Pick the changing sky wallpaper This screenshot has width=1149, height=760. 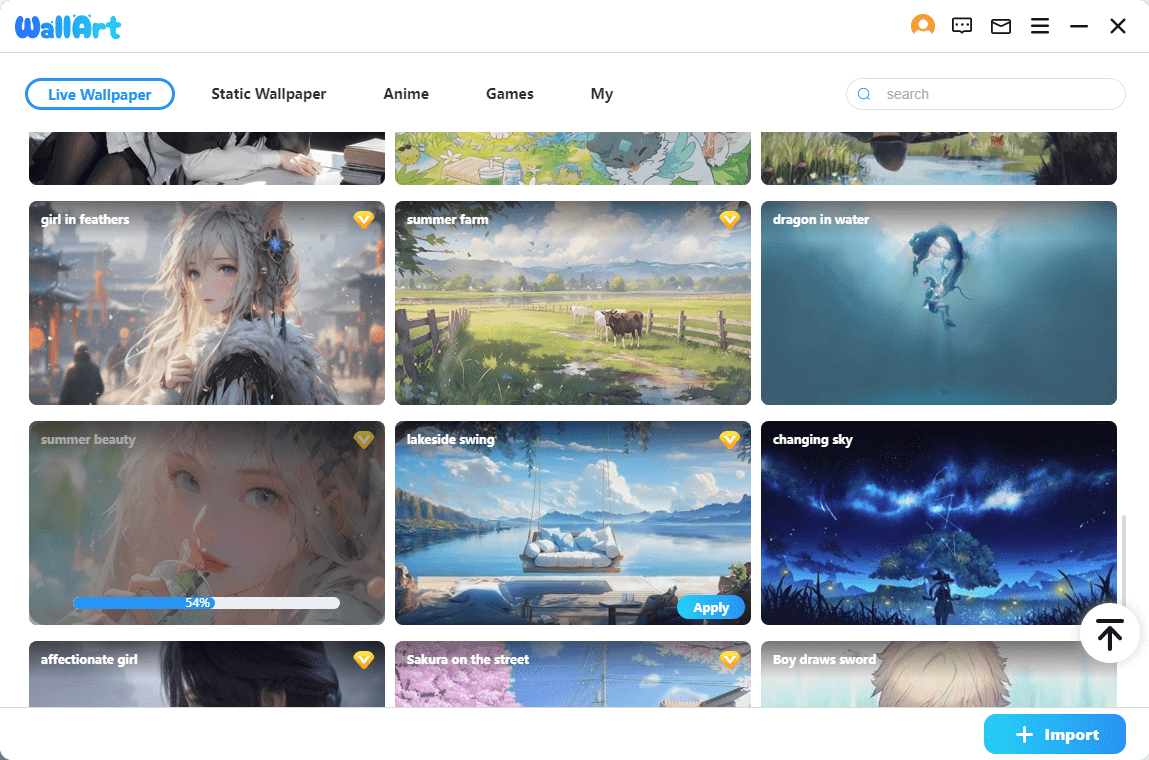tap(939, 523)
